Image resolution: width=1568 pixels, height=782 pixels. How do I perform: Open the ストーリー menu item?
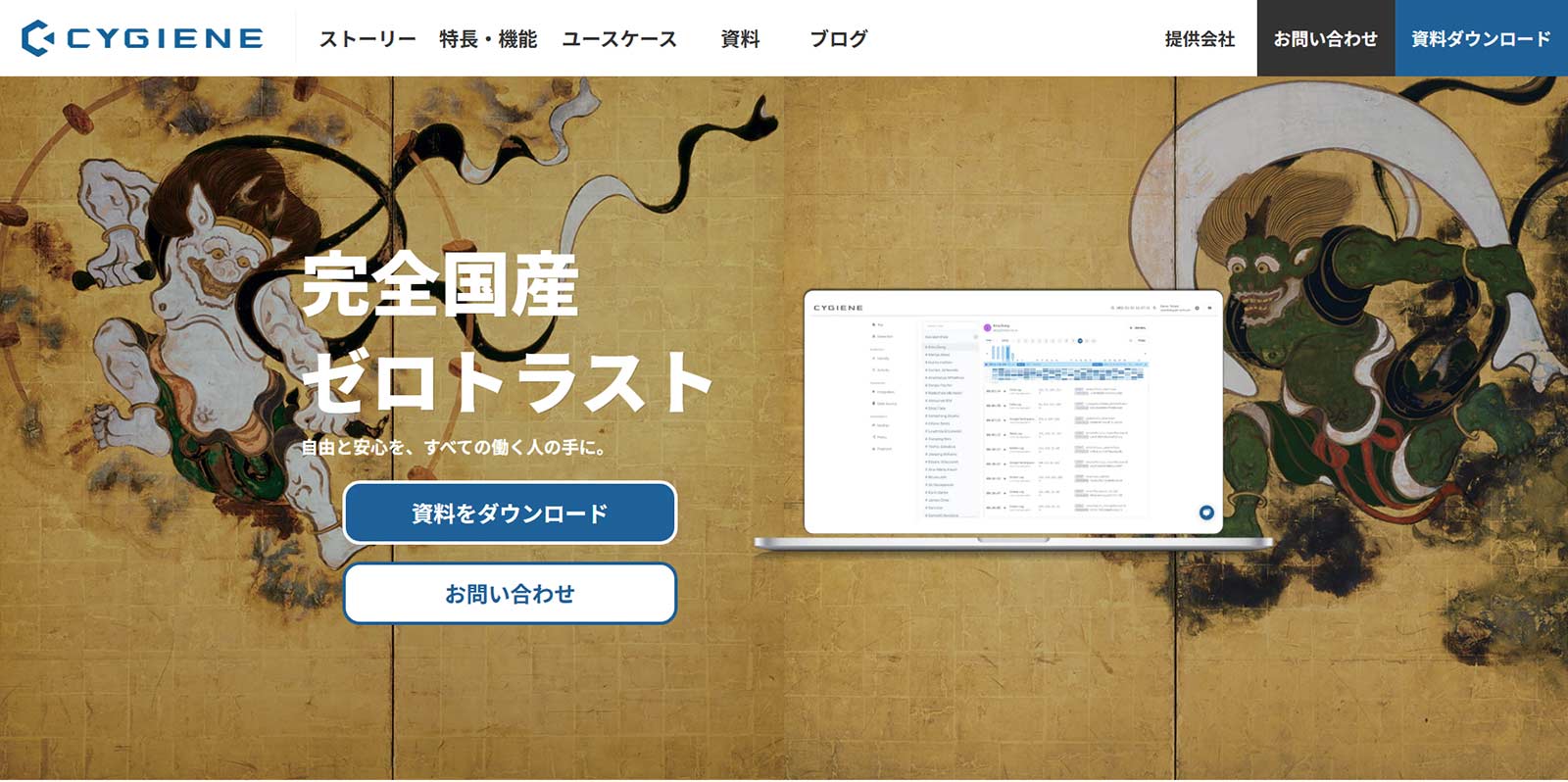tap(367, 39)
